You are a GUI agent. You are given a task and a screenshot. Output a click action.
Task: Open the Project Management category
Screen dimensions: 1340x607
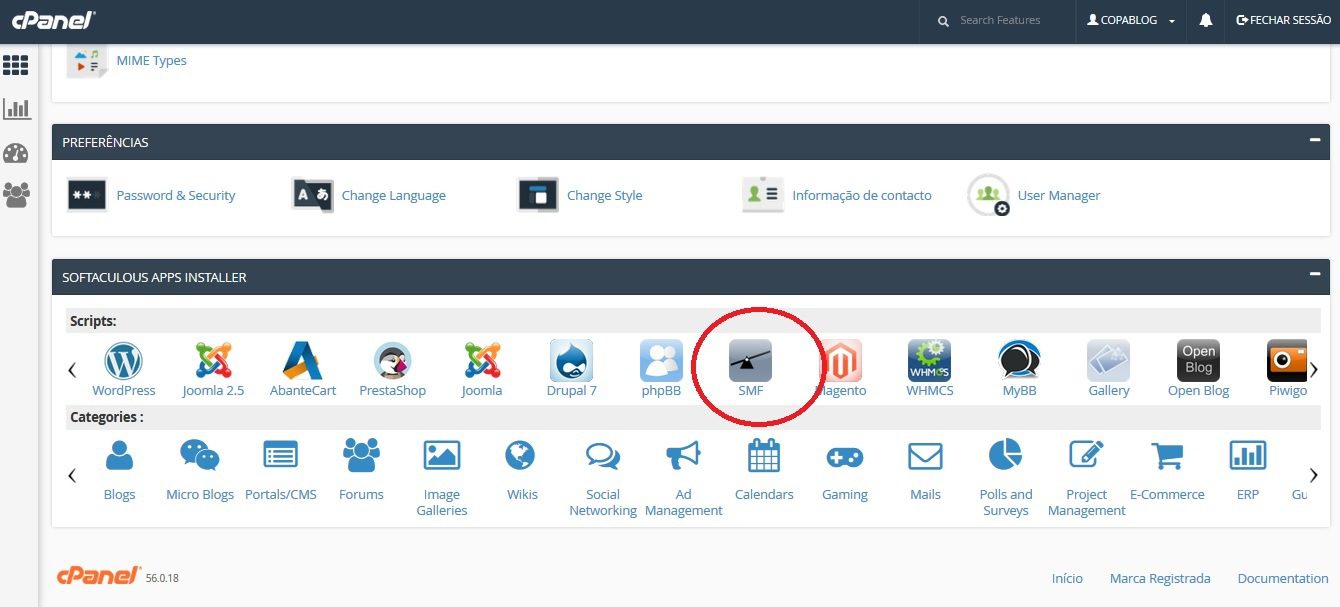tap(1087, 478)
